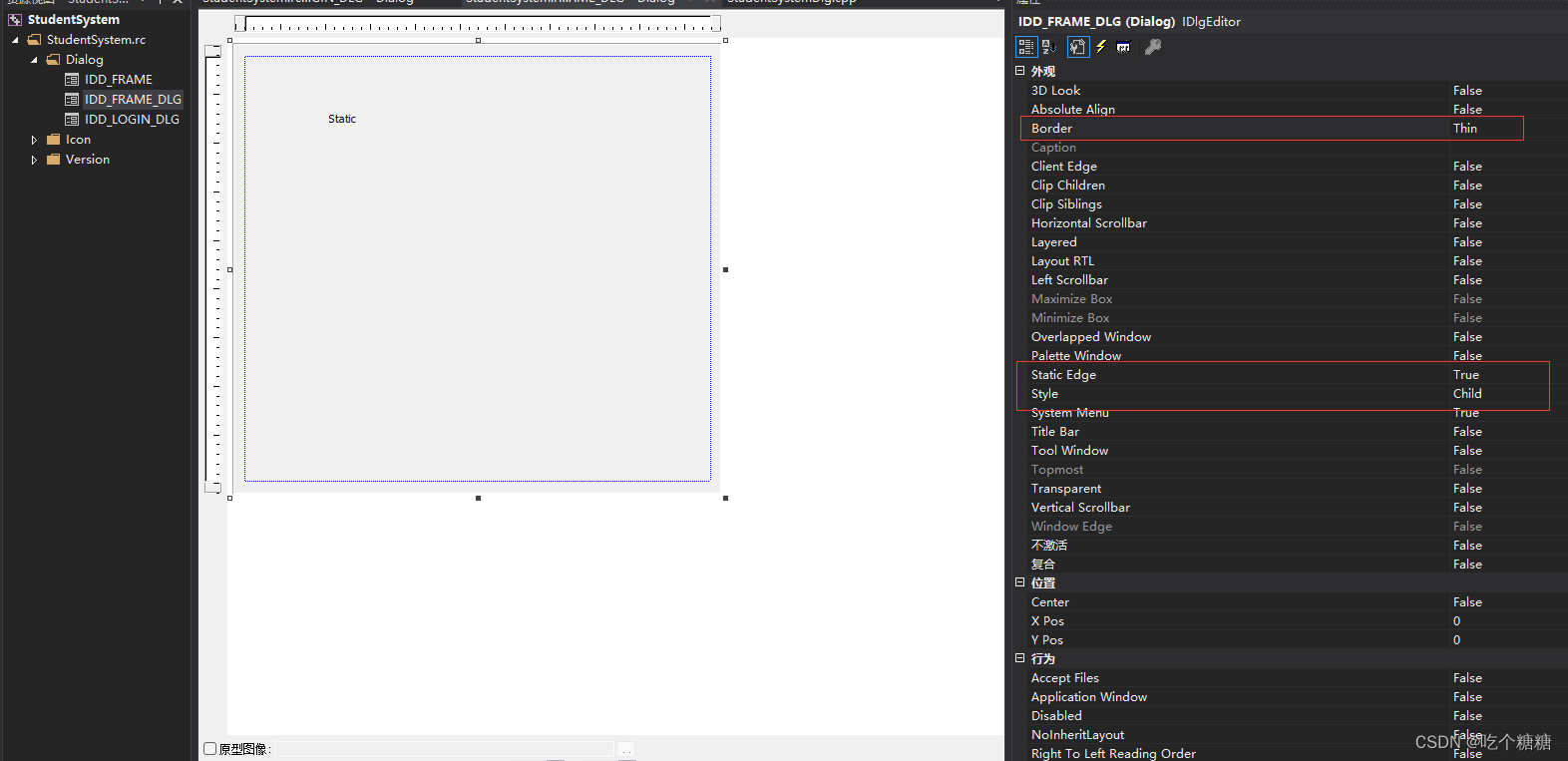Select the Palette Window property row
The image size is (1568, 761).
pos(1298,356)
